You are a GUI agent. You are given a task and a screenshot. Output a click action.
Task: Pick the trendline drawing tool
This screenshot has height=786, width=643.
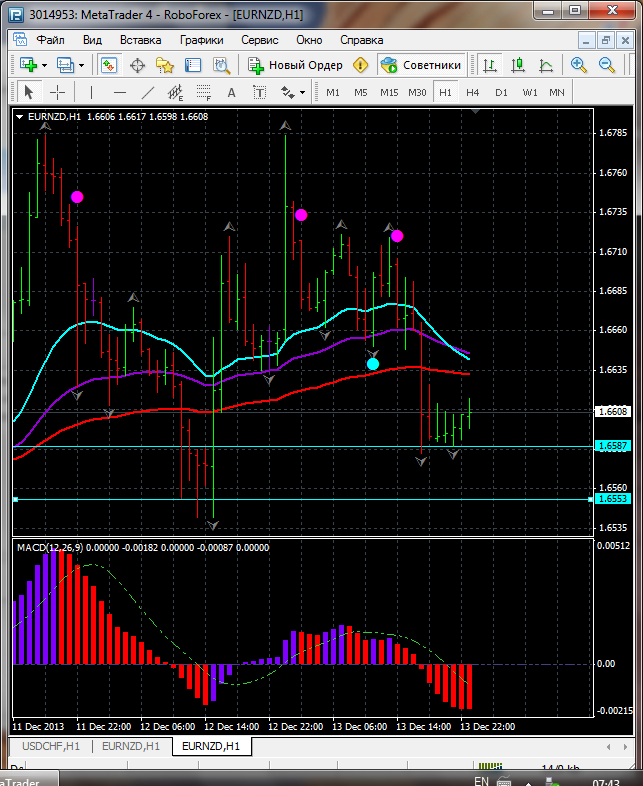(148, 92)
